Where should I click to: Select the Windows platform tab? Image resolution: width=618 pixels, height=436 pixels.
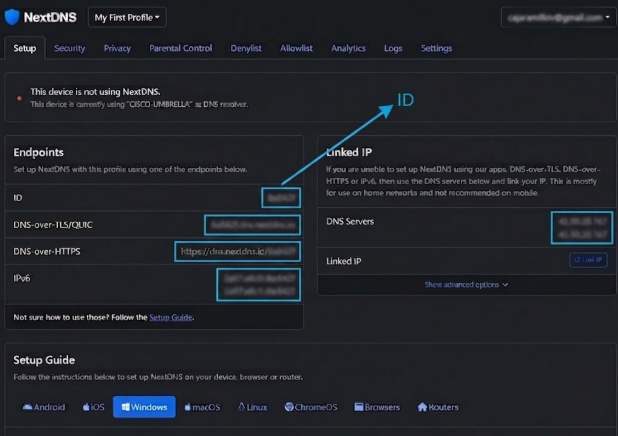[x=144, y=407]
